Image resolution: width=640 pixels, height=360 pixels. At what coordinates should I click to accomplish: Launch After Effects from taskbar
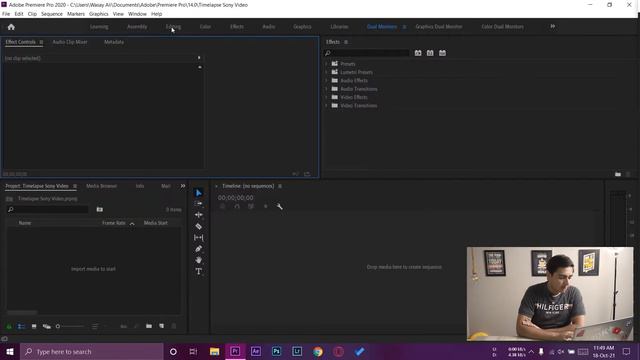[256, 351]
